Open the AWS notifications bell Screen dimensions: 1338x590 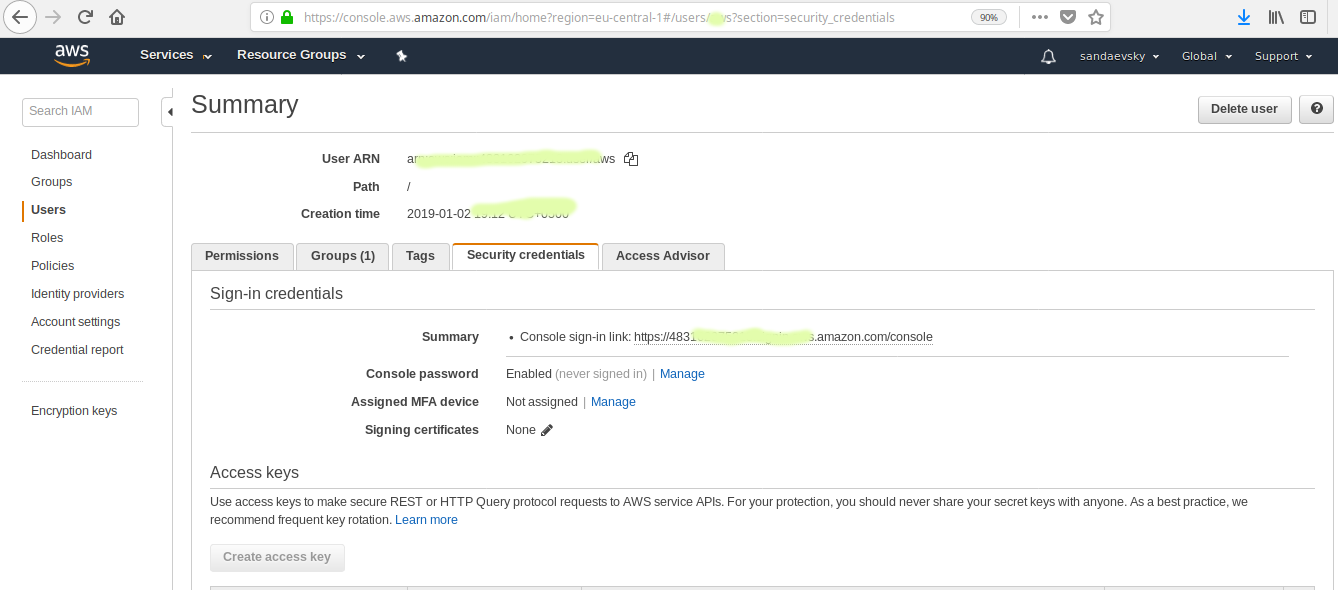pyautogui.click(x=1048, y=57)
